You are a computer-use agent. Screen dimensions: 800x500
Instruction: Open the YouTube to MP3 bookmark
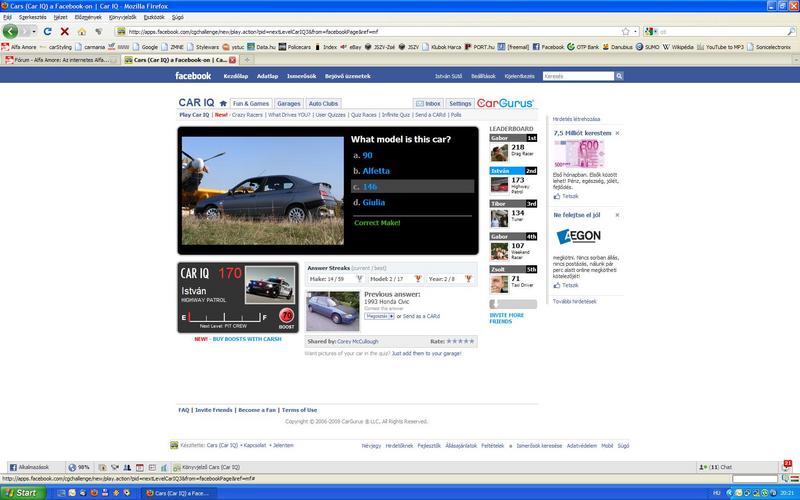pos(720,47)
